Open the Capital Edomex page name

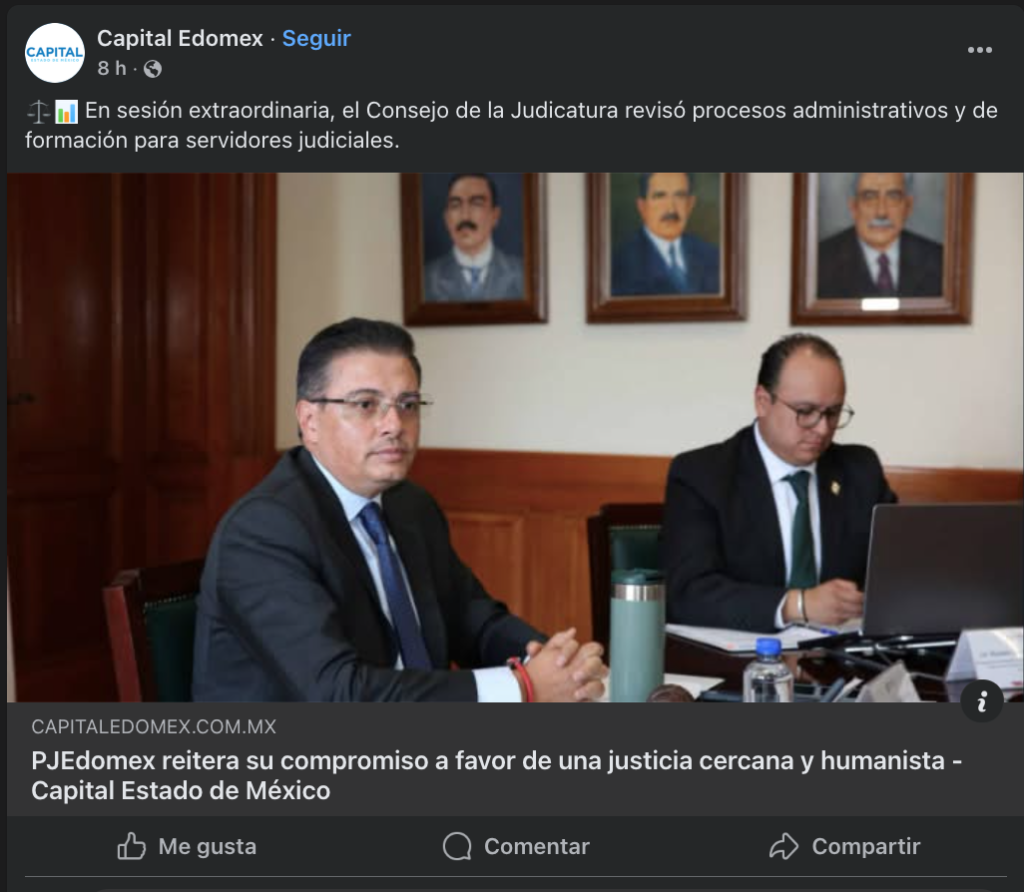180,39
